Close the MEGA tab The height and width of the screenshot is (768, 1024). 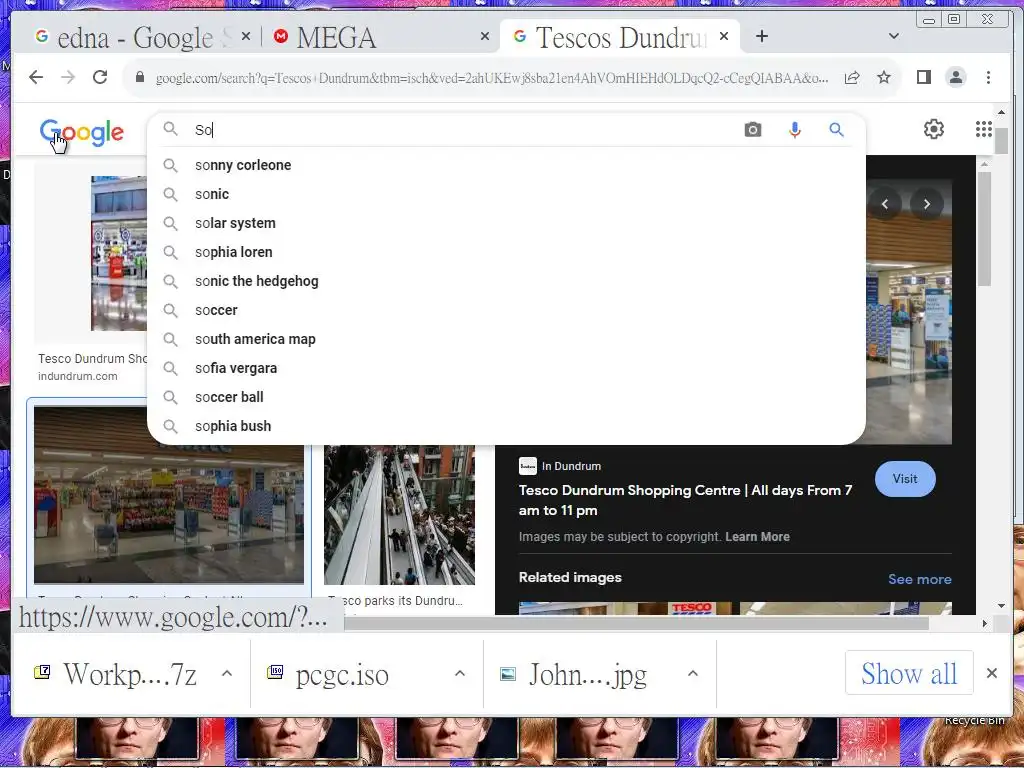point(485,37)
